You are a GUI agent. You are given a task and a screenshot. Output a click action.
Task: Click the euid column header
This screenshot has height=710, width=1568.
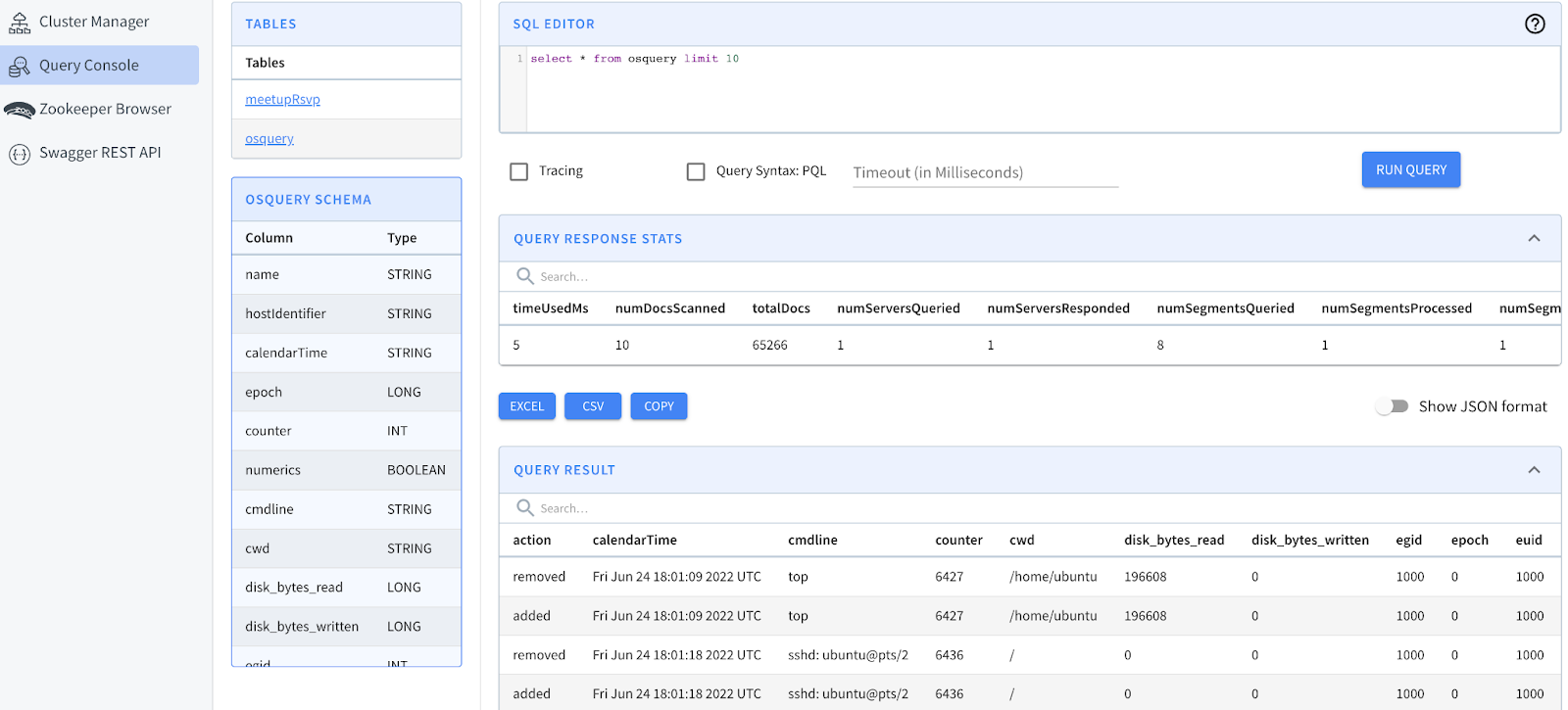coord(1529,541)
